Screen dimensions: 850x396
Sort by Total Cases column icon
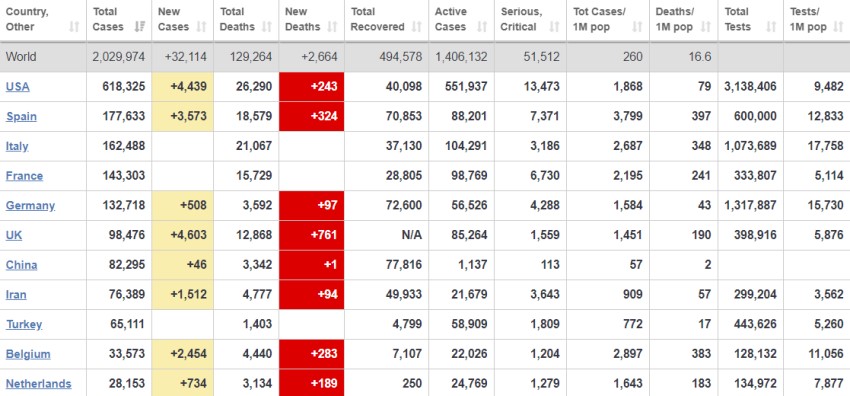tap(139, 27)
